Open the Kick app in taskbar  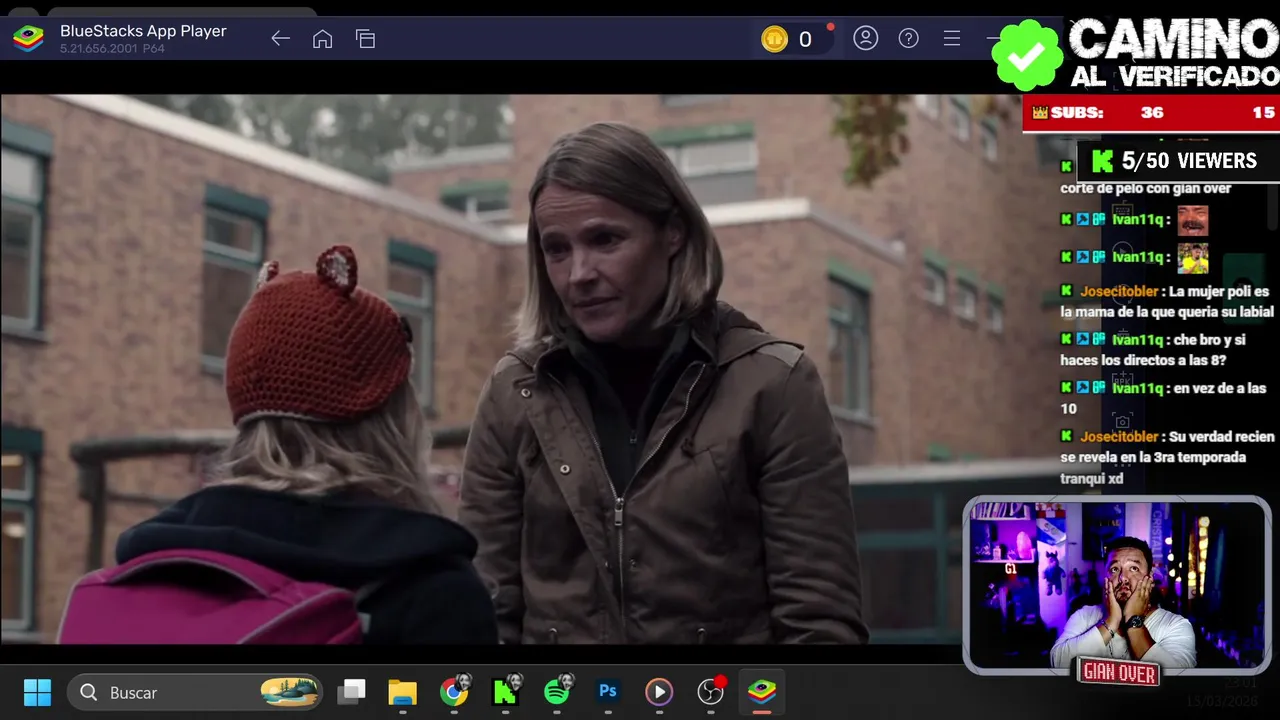click(x=505, y=692)
